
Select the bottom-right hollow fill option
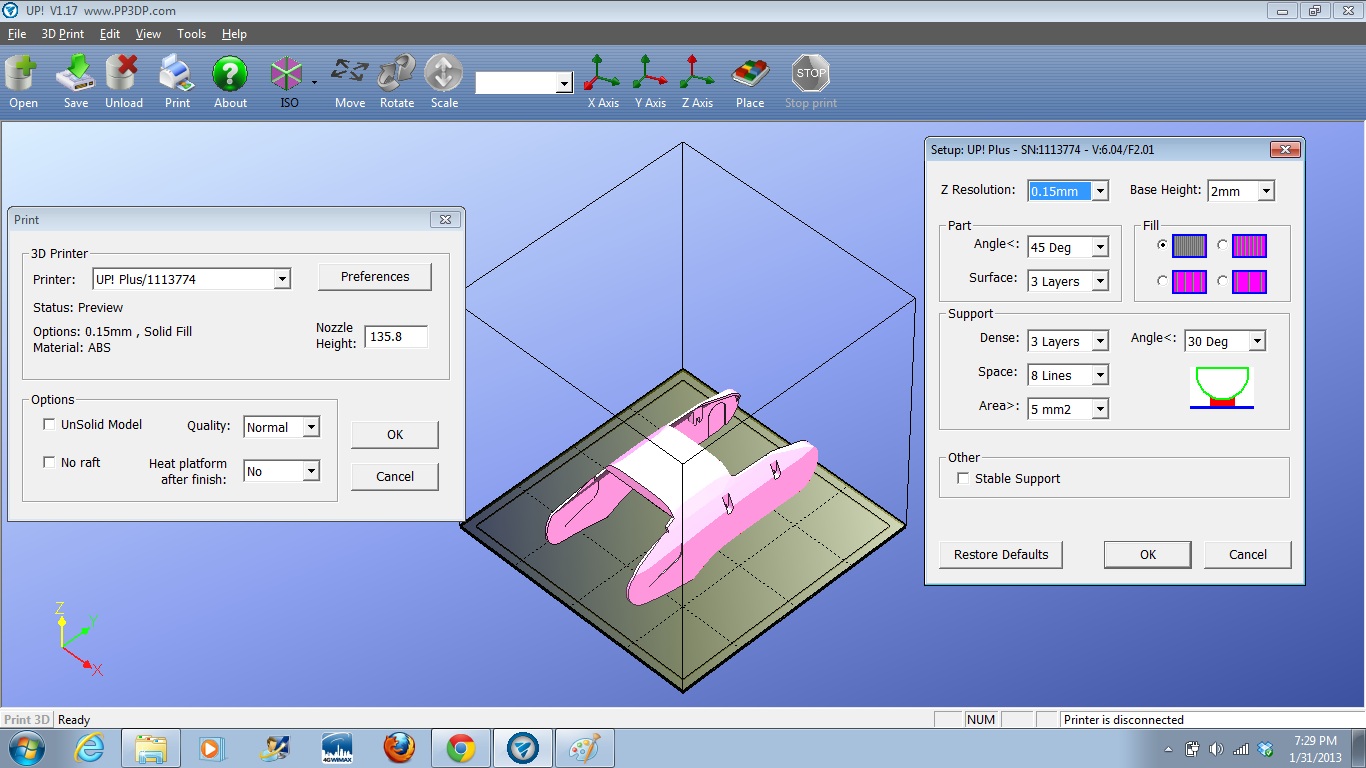coord(1222,281)
